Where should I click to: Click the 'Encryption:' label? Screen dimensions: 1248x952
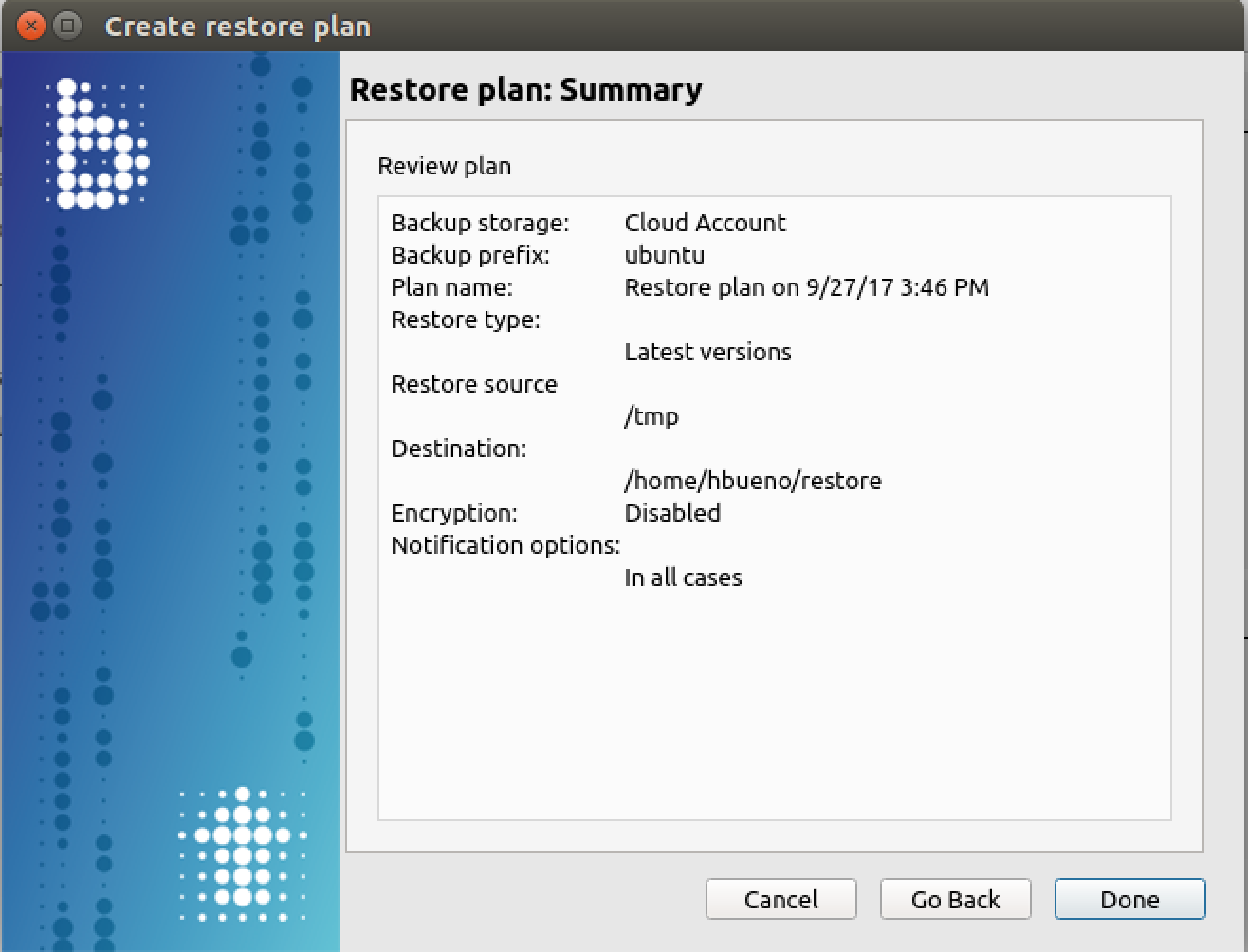(454, 513)
